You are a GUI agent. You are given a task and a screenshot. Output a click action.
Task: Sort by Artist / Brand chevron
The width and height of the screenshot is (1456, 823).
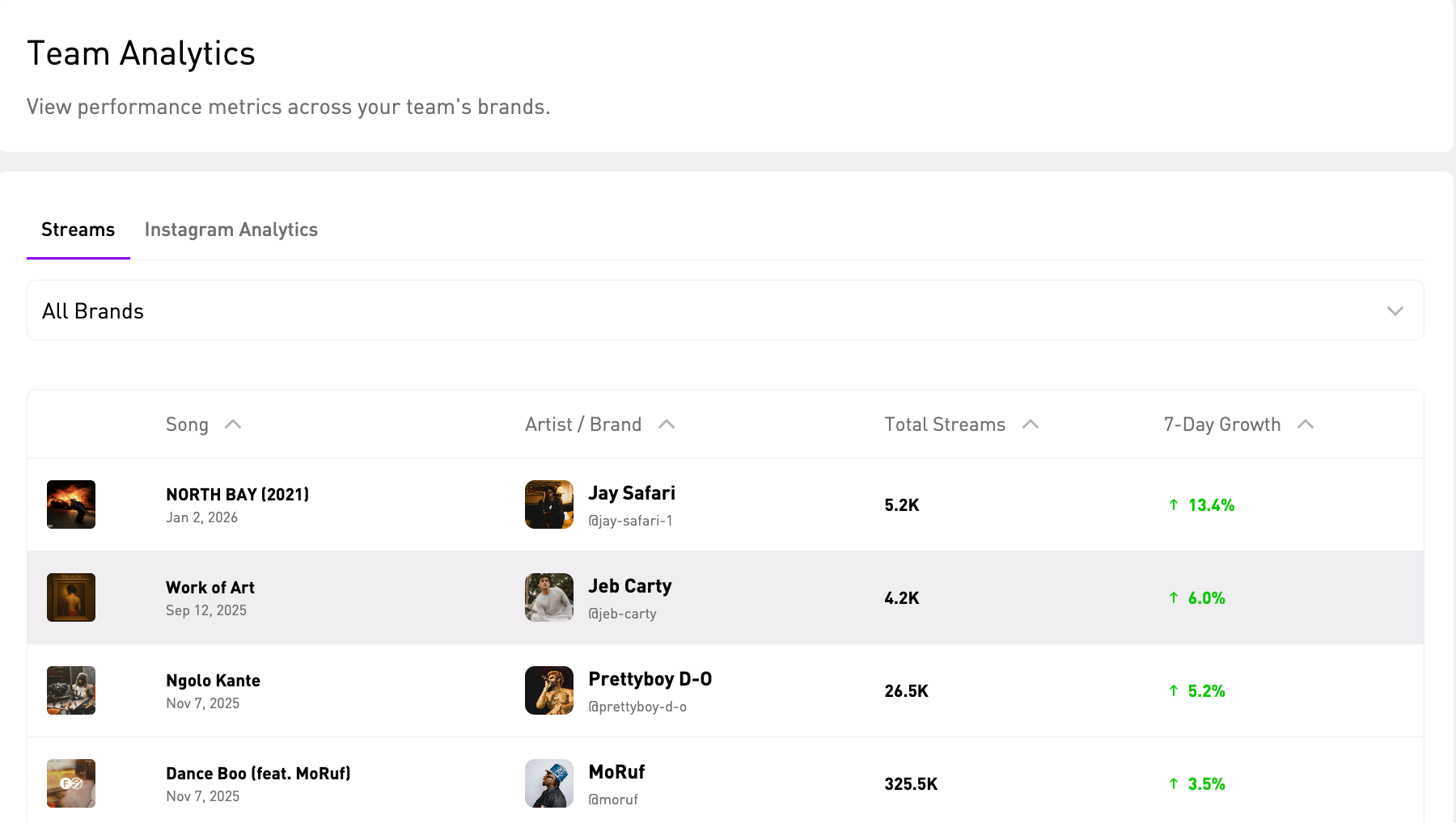667,424
